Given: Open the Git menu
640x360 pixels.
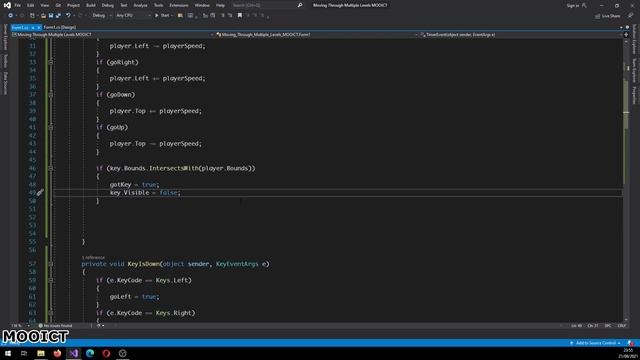Looking at the screenshot, I should pyautogui.click(x=58, y=5).
